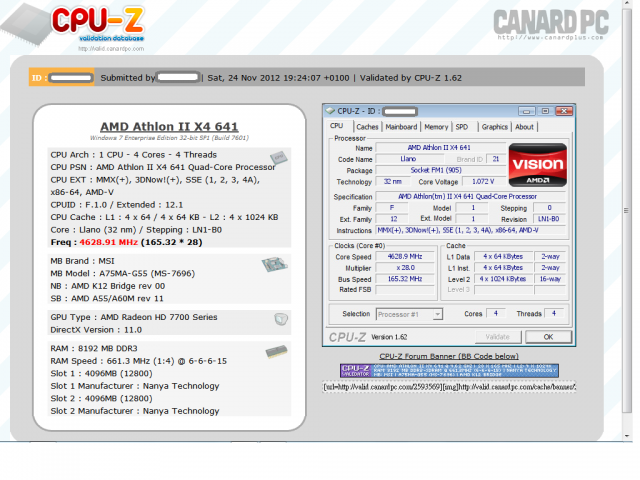Open the Memory tab
The image size is (640, 480).
[x=436, y=127]
